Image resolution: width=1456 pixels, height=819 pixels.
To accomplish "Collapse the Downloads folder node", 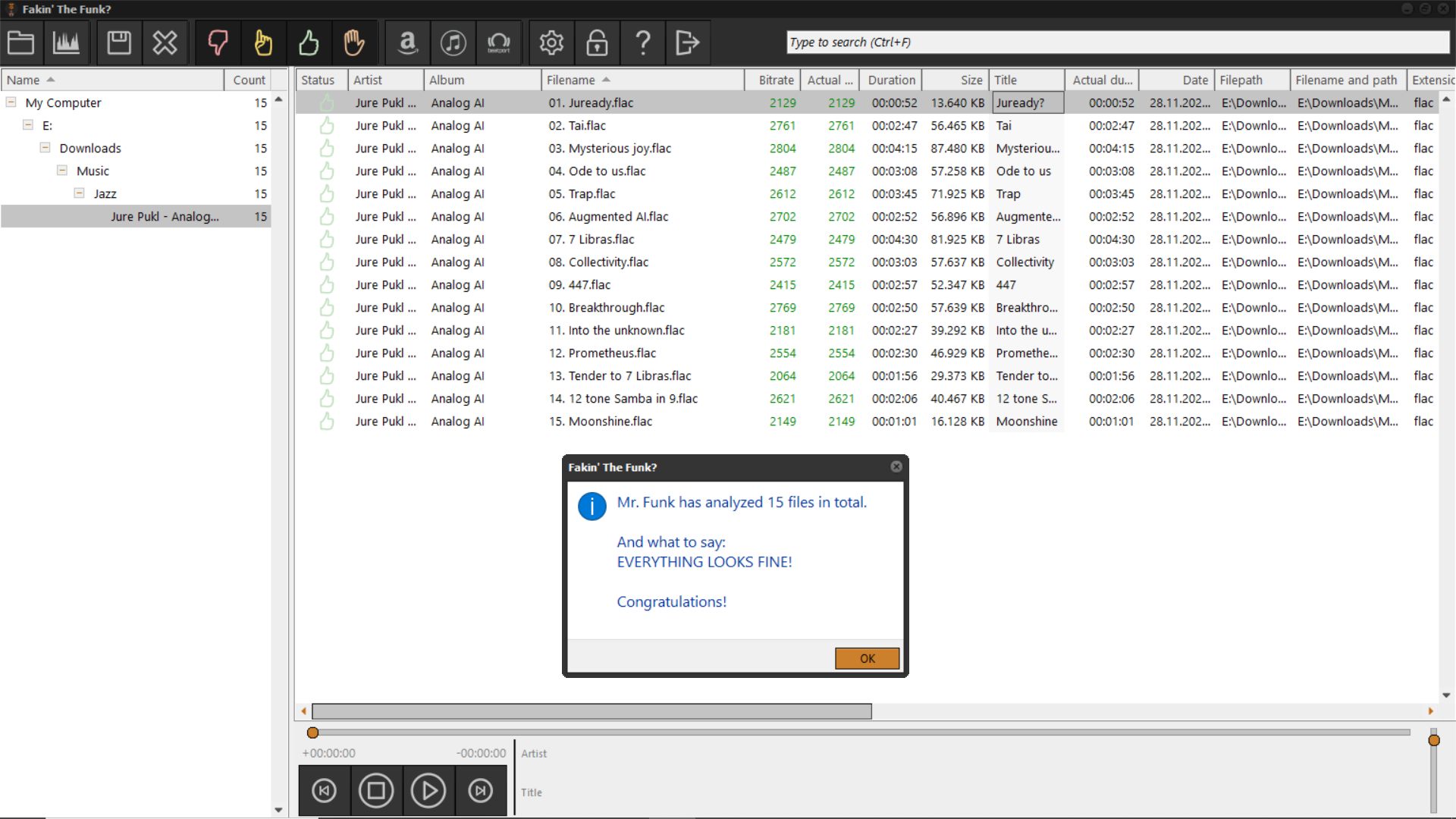I will point(45,148).
